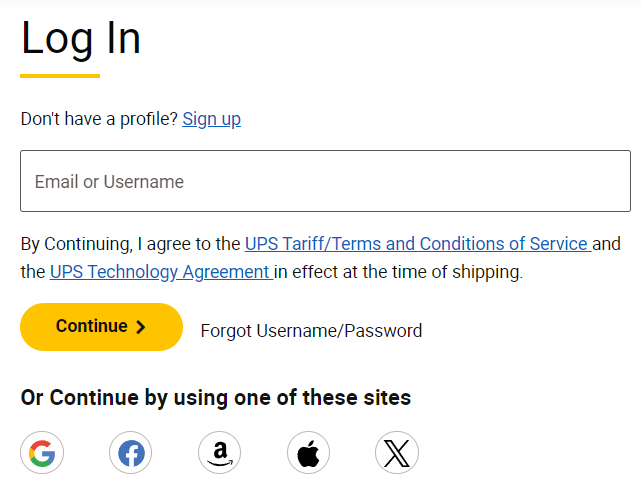Click the "Continue" label text inside the button
The width and height of the screenshot is (641, 487).
click(91, 326)
